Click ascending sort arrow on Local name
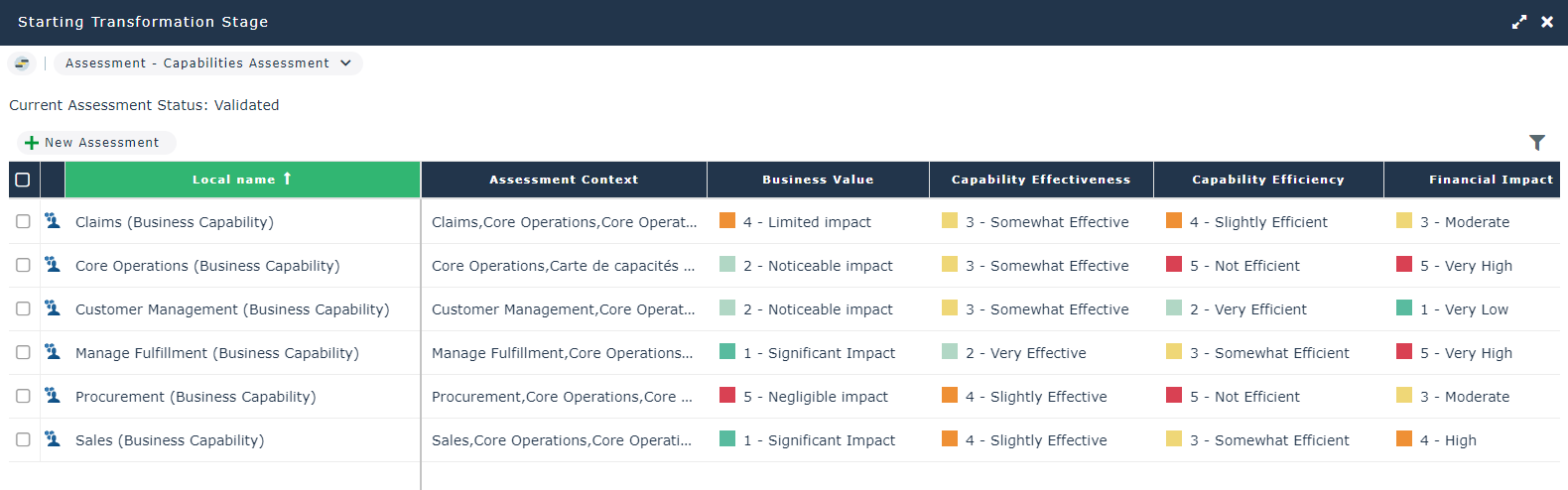 [x=287, y=179]
